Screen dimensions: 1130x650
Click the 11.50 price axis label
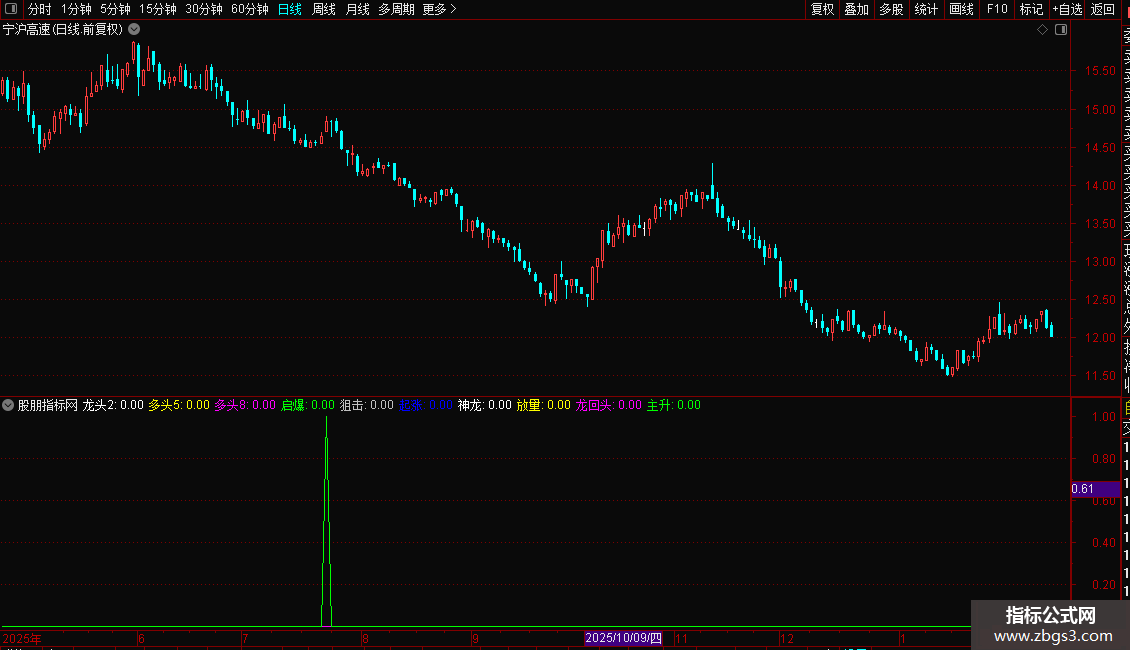1100,376
